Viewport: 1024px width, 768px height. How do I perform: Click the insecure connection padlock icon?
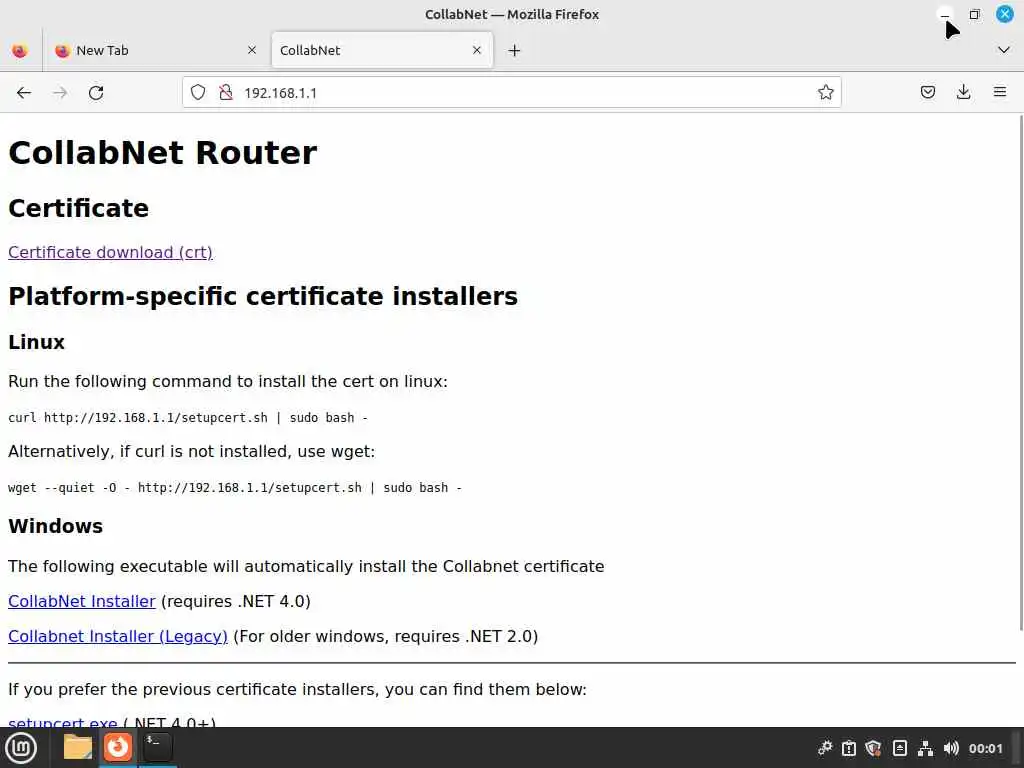point(226,92)
